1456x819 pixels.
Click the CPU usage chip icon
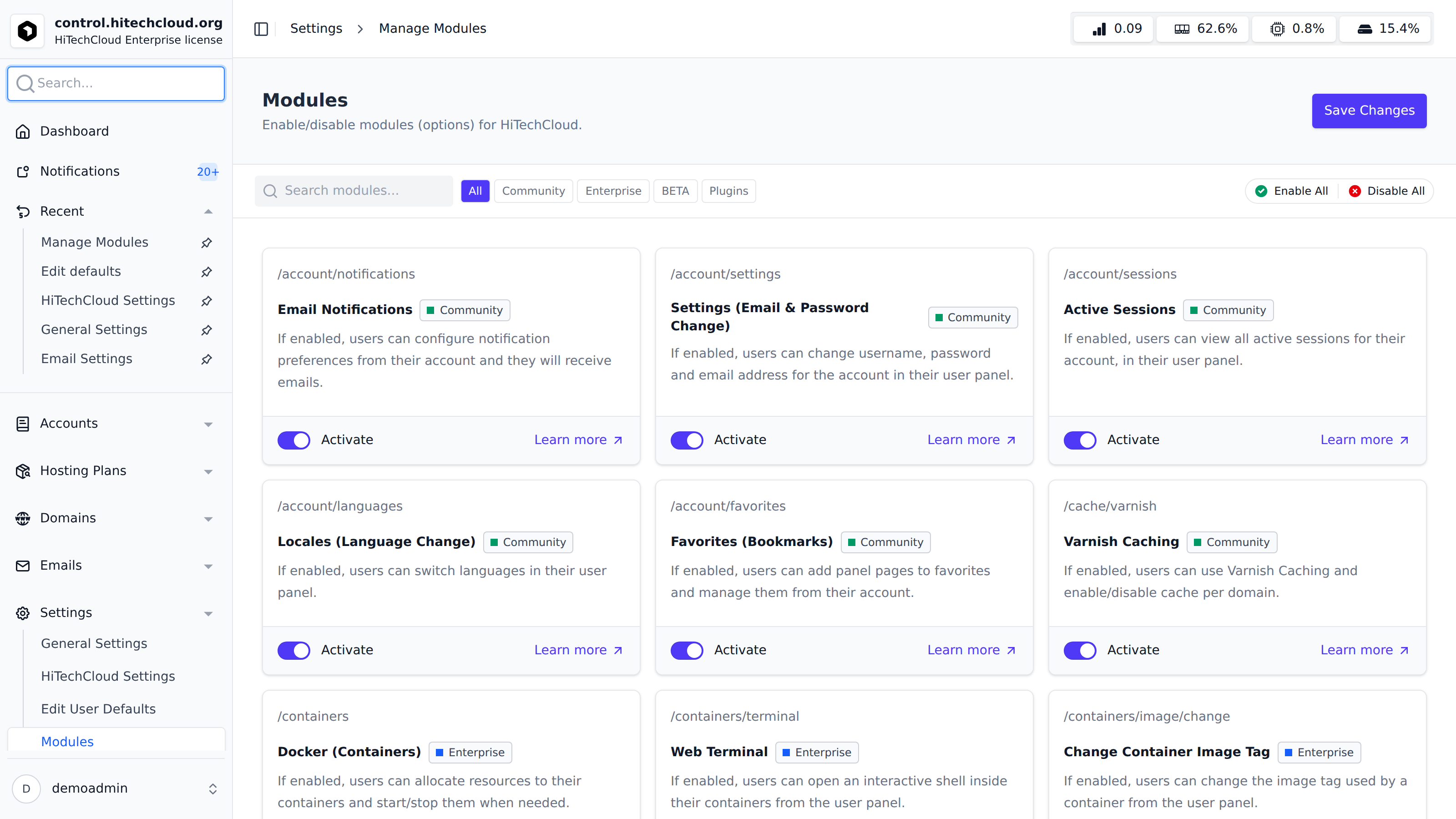1277,29
